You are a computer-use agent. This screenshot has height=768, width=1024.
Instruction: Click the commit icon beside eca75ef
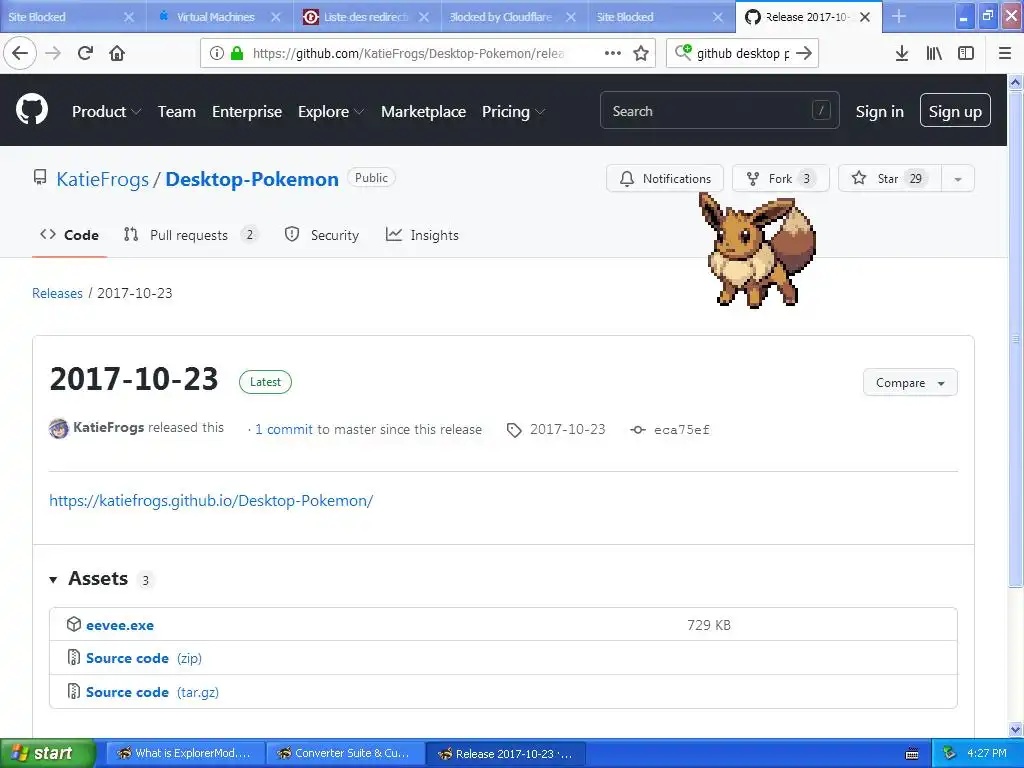click(638, 430)
